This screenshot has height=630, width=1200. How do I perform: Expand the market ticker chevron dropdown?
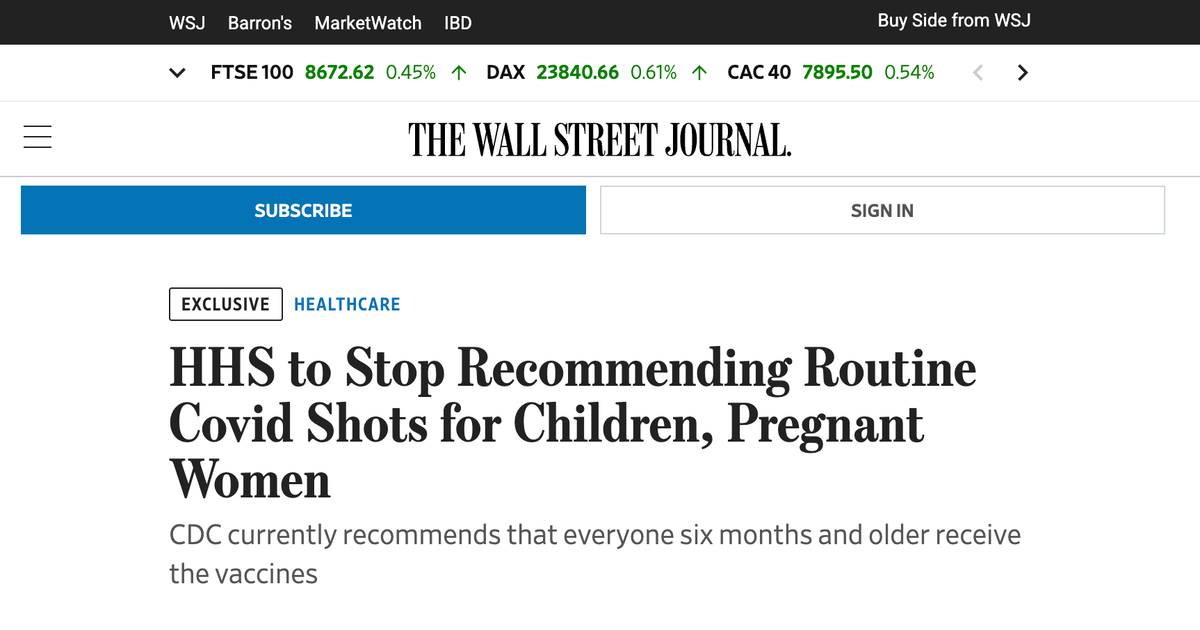coord(178,73)
